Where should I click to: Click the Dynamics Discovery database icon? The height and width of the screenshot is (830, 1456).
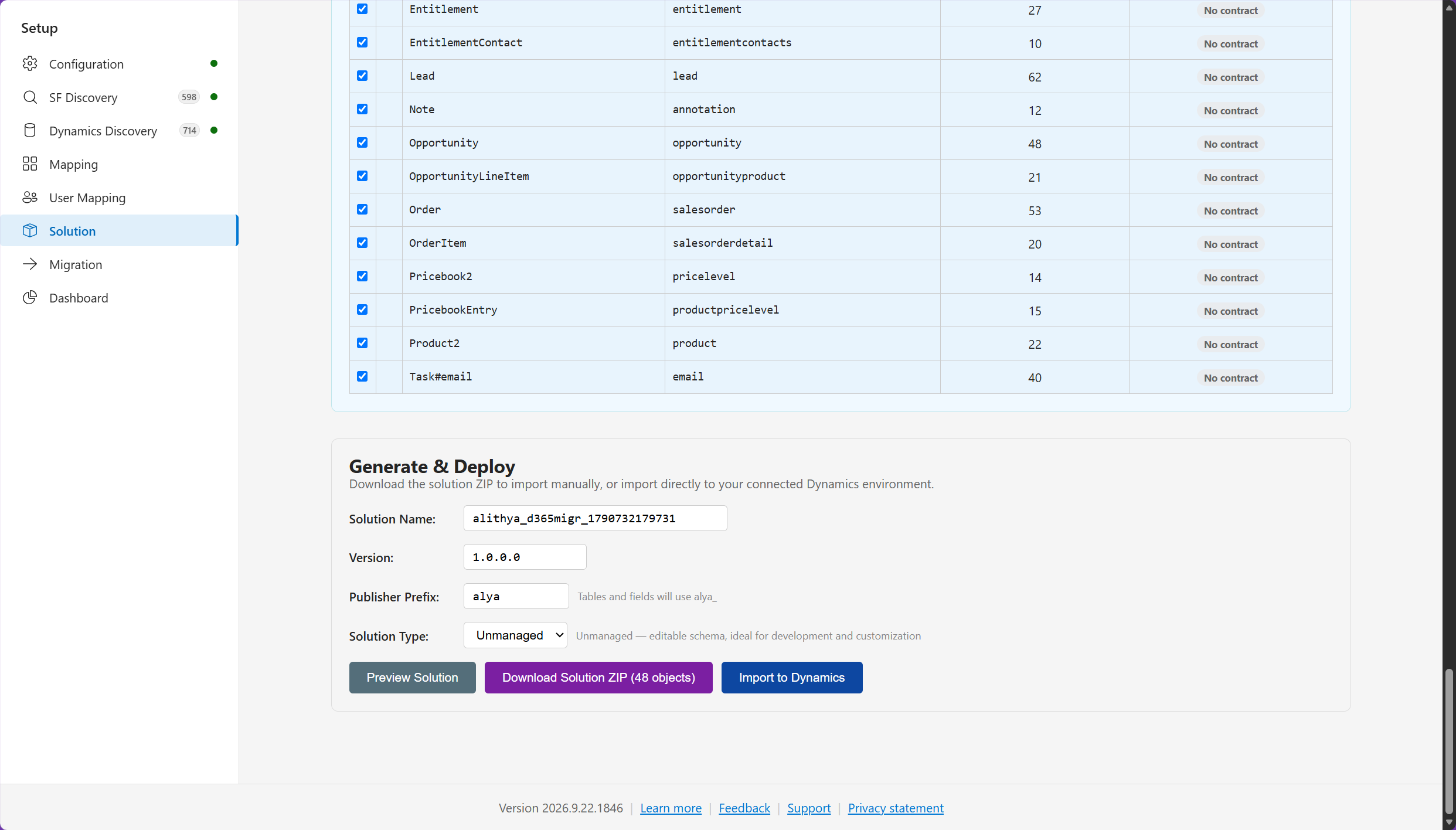coord(30,131)
